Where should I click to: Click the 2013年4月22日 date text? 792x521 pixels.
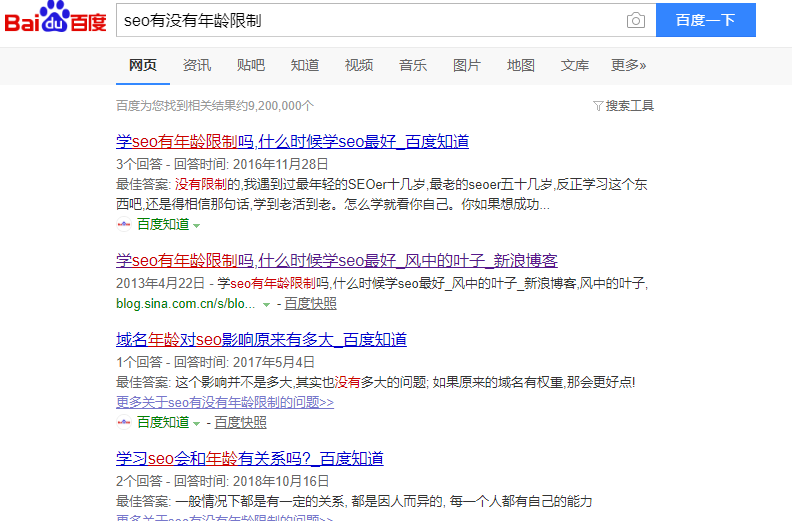pos(161,283)
